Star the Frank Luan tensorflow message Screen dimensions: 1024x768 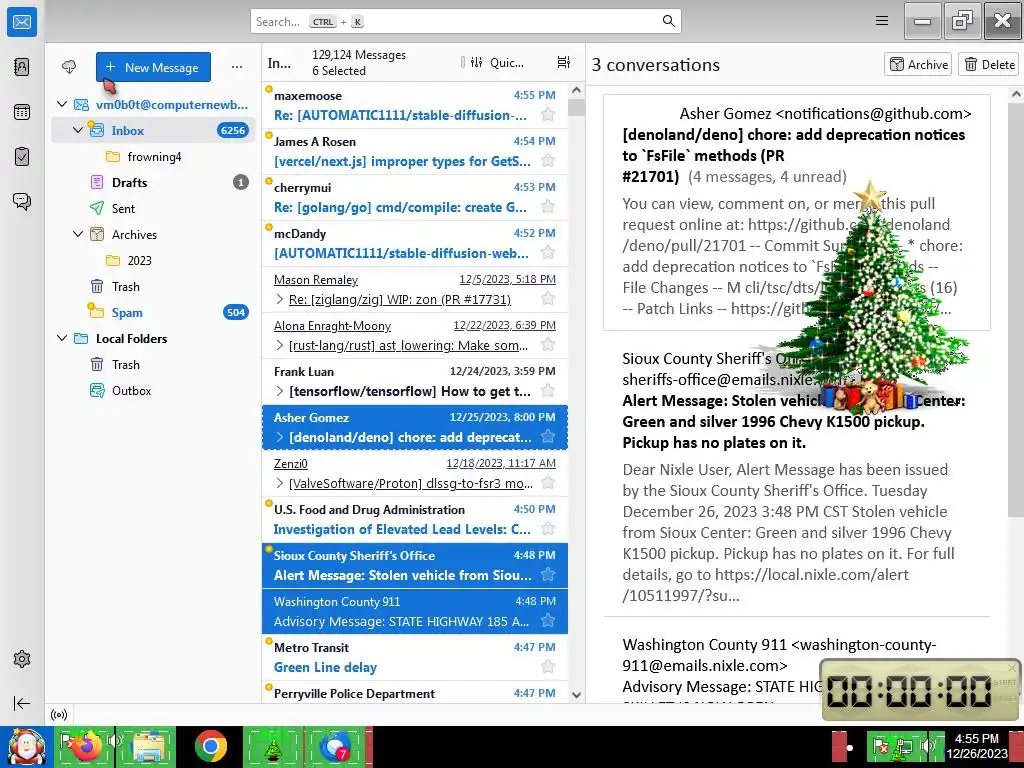[x=548, y=391]
